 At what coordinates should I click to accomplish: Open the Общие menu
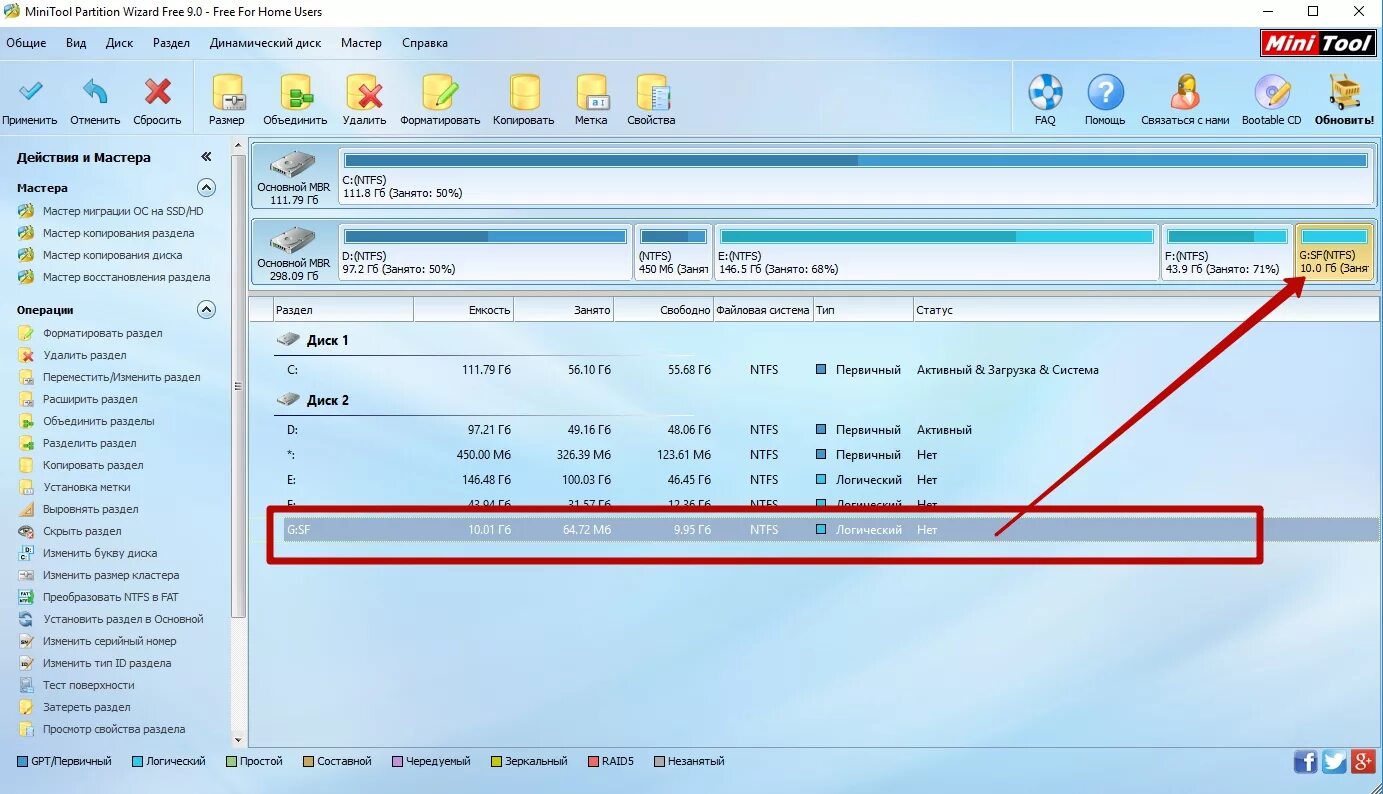click(26, 43)
